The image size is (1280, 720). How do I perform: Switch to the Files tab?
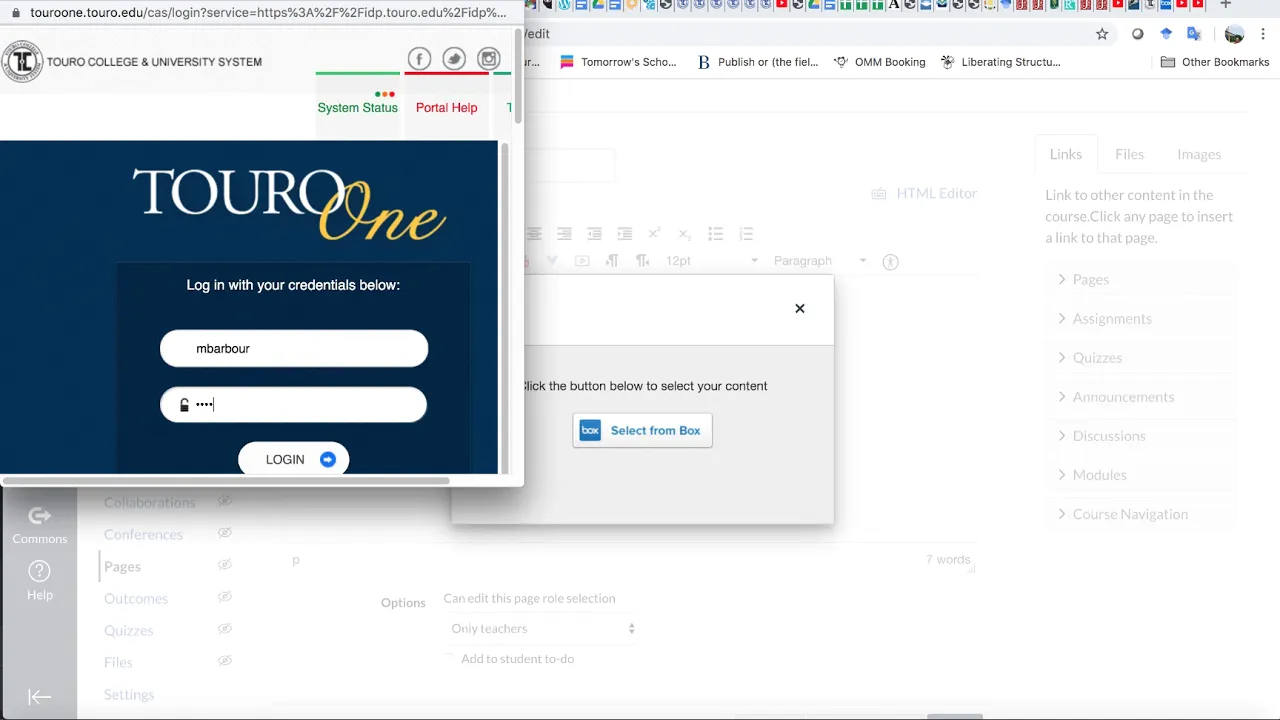1129,154
